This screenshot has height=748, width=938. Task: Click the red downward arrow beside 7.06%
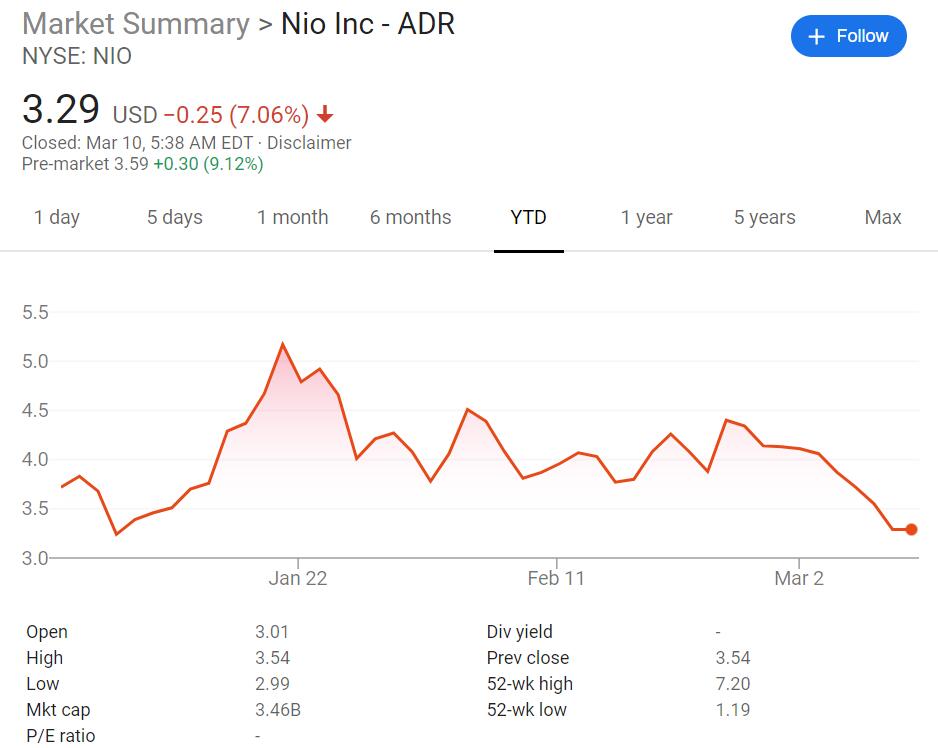coord(323,115)
